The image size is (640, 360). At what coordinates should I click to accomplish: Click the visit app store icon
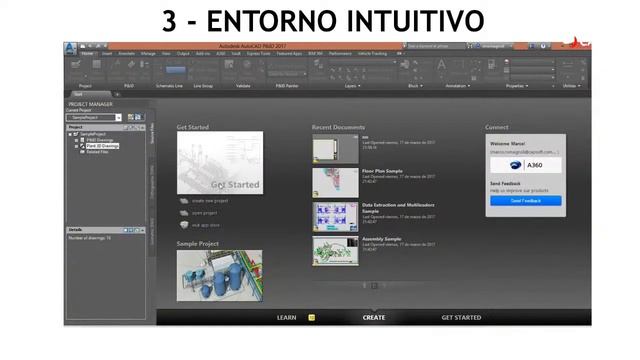point(184,225)
